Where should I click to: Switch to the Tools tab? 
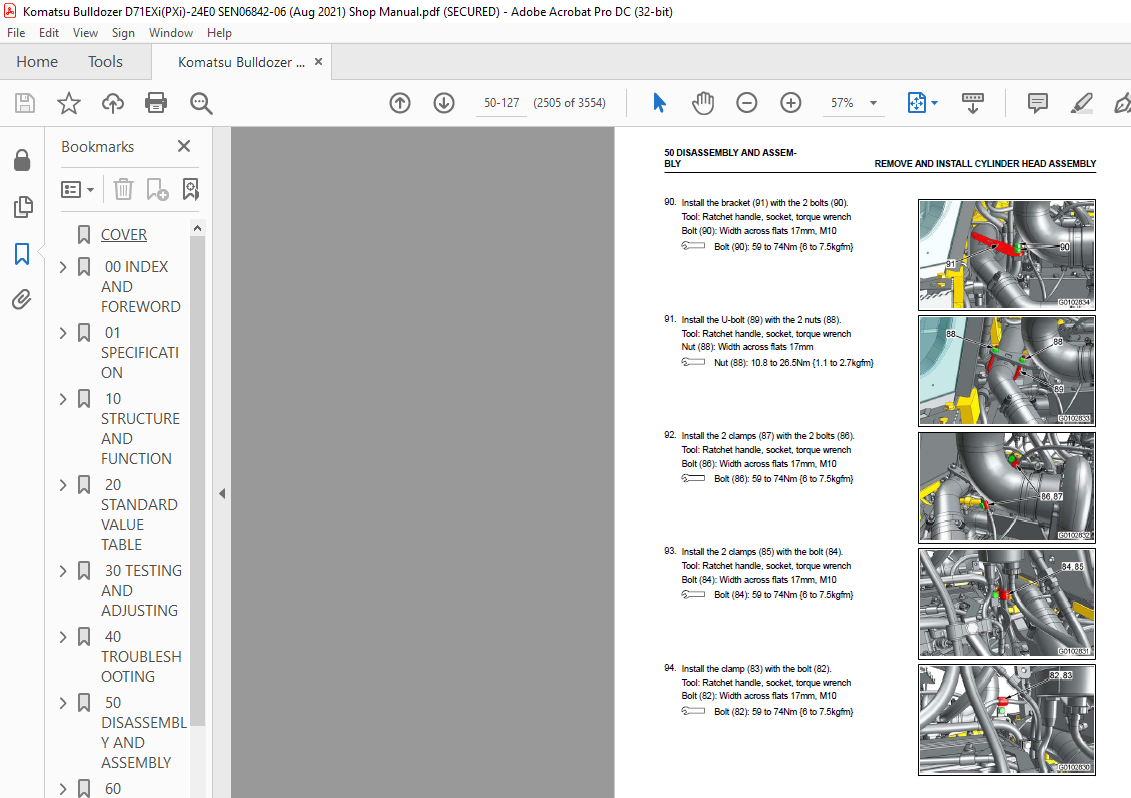click(105, 62)
